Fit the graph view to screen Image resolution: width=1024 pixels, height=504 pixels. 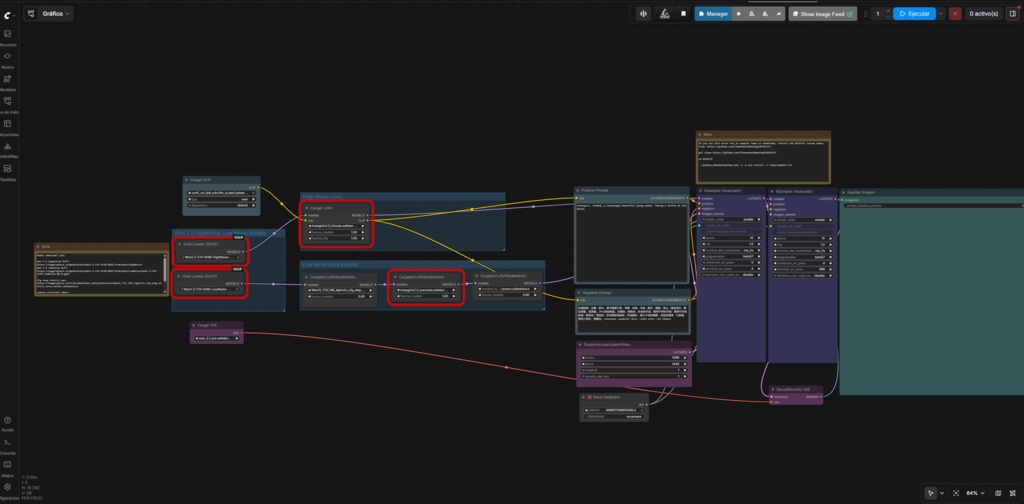[955, 493]
